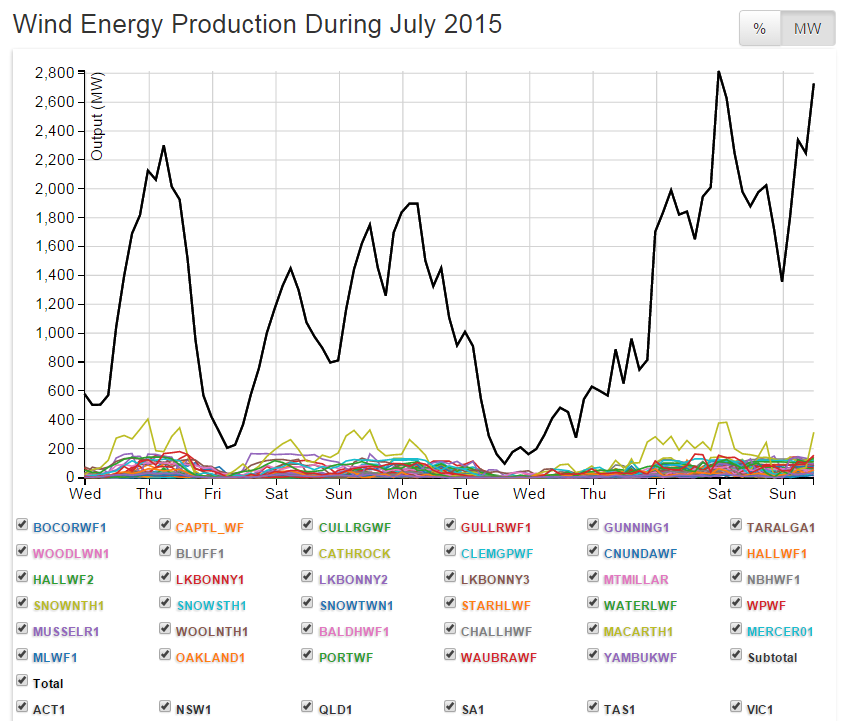Uncheck the OAKLAND1 checkbox
Image resolution: width=844 pixels, height=721 pixels.
(x=166, y=657)
